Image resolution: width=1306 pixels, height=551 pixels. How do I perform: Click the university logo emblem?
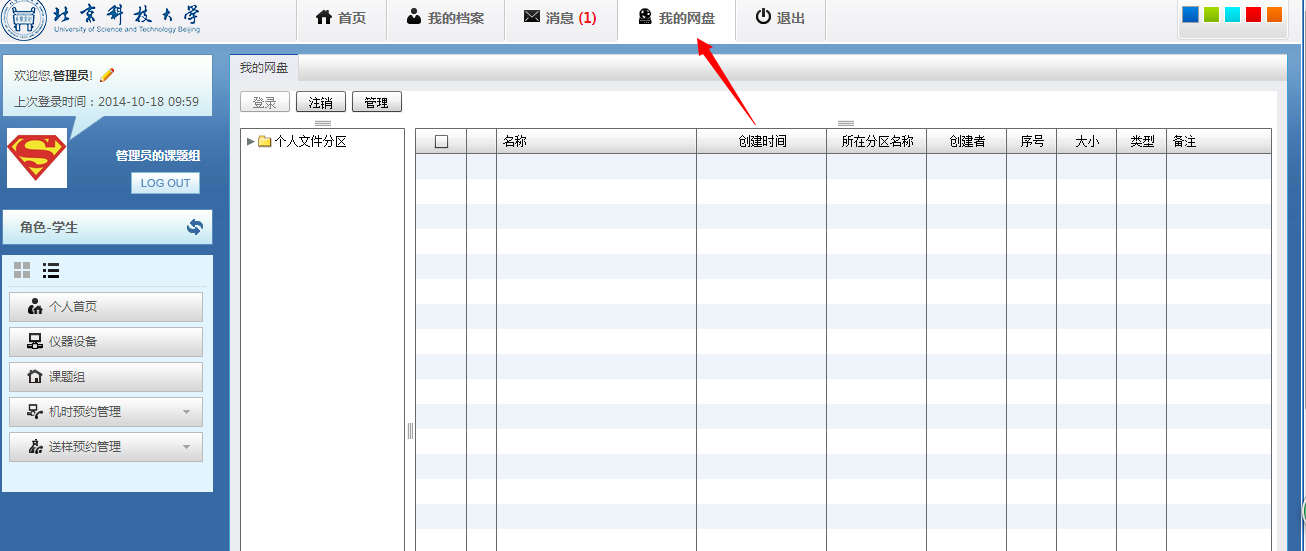coord(22,20)
